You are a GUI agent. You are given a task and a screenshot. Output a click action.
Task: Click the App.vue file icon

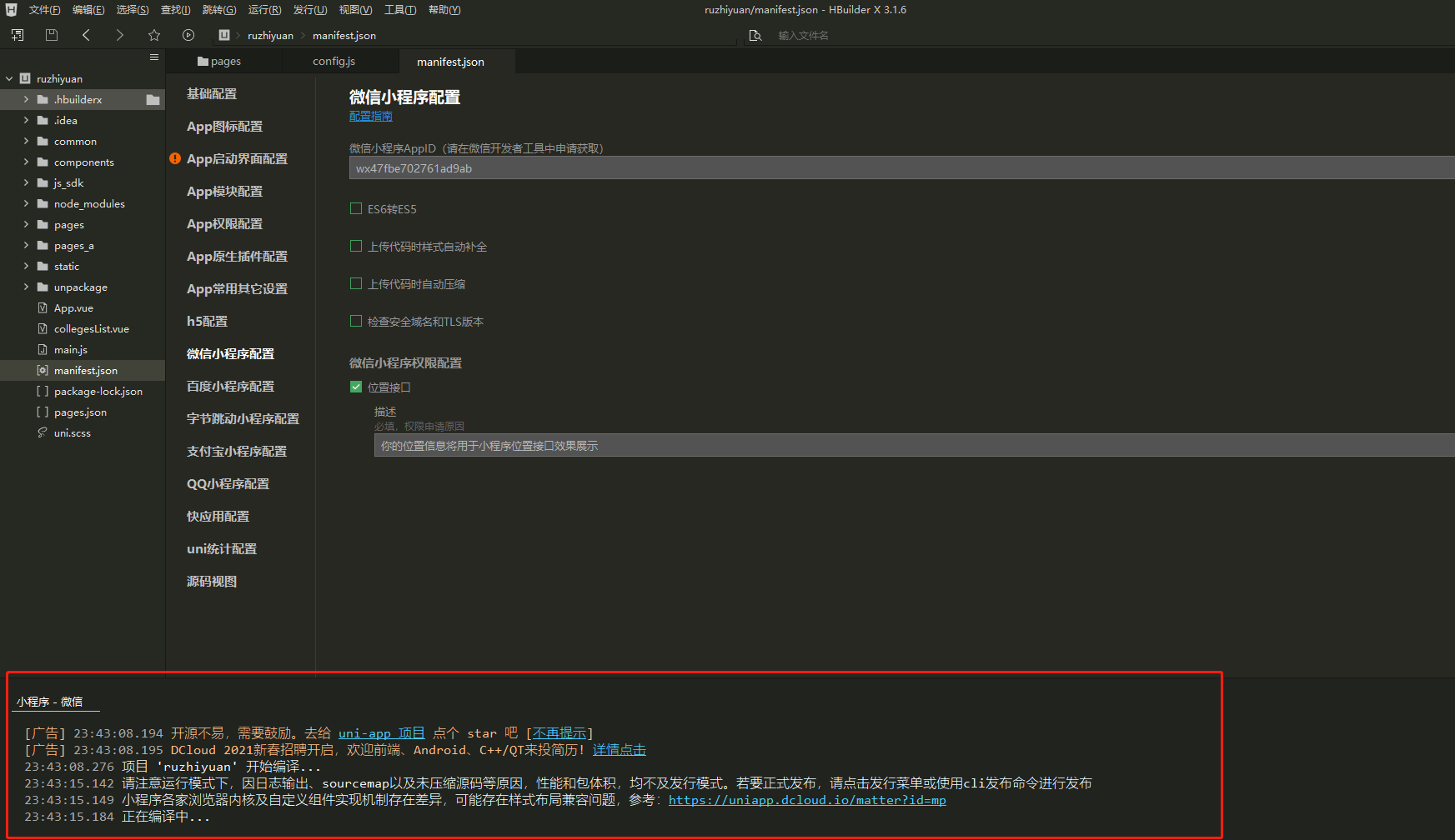(43, 307)
